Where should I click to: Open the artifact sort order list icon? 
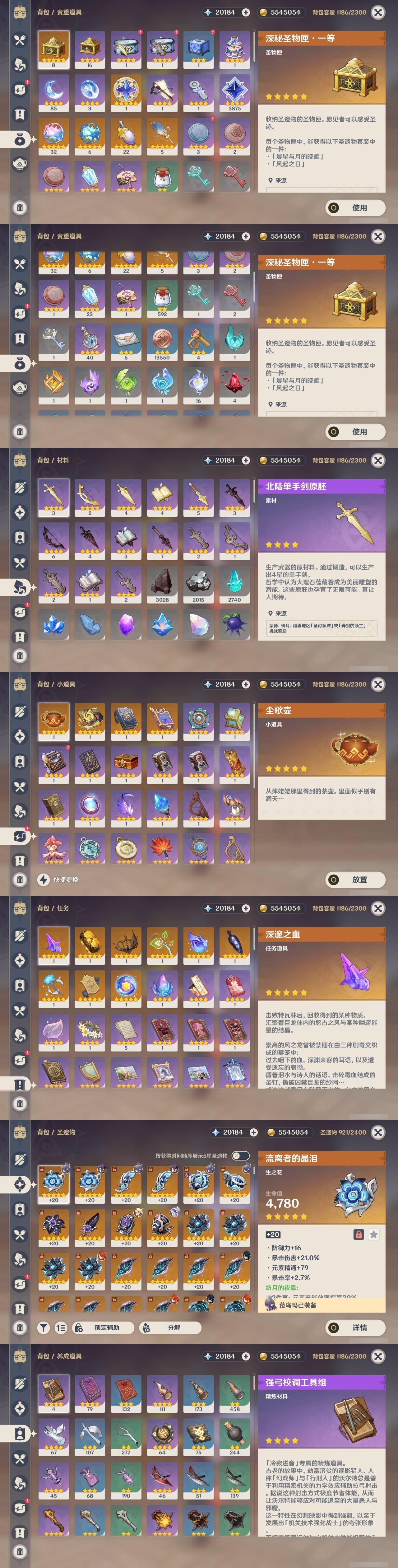click(61, 1328)
